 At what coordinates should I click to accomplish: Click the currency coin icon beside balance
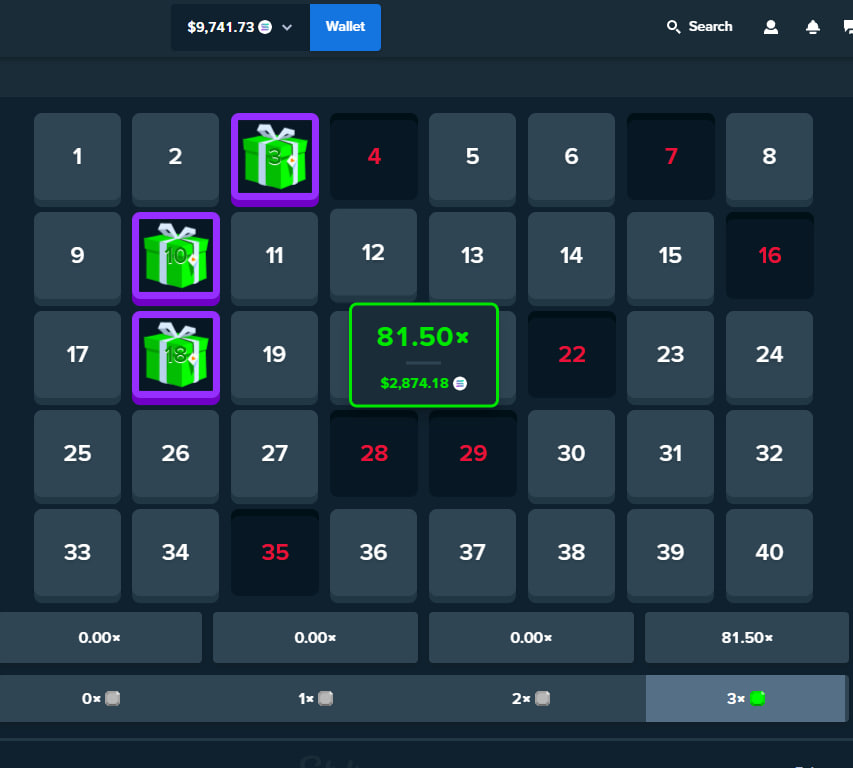tap(265, 27)
